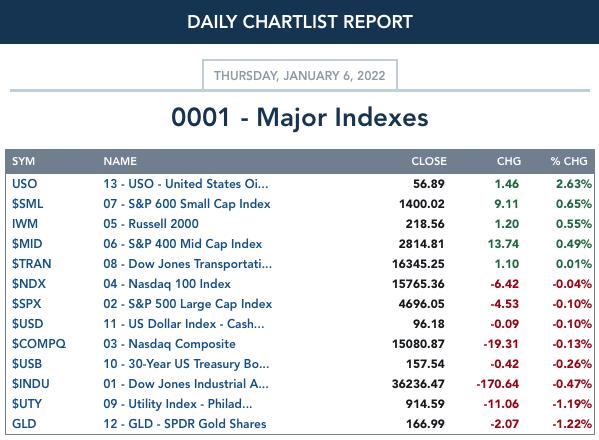Image resolution: width=599 pixels, height=440 pixels.
Task: Open 30-Year US Treasury Bond entry
Action: coord(186,364)
